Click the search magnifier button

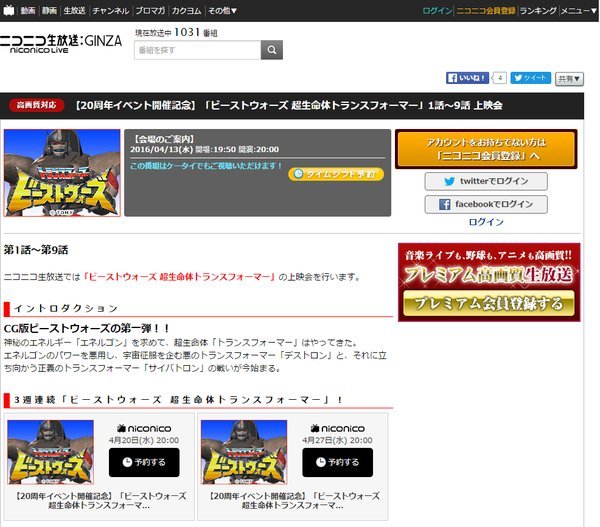[272, 50]
